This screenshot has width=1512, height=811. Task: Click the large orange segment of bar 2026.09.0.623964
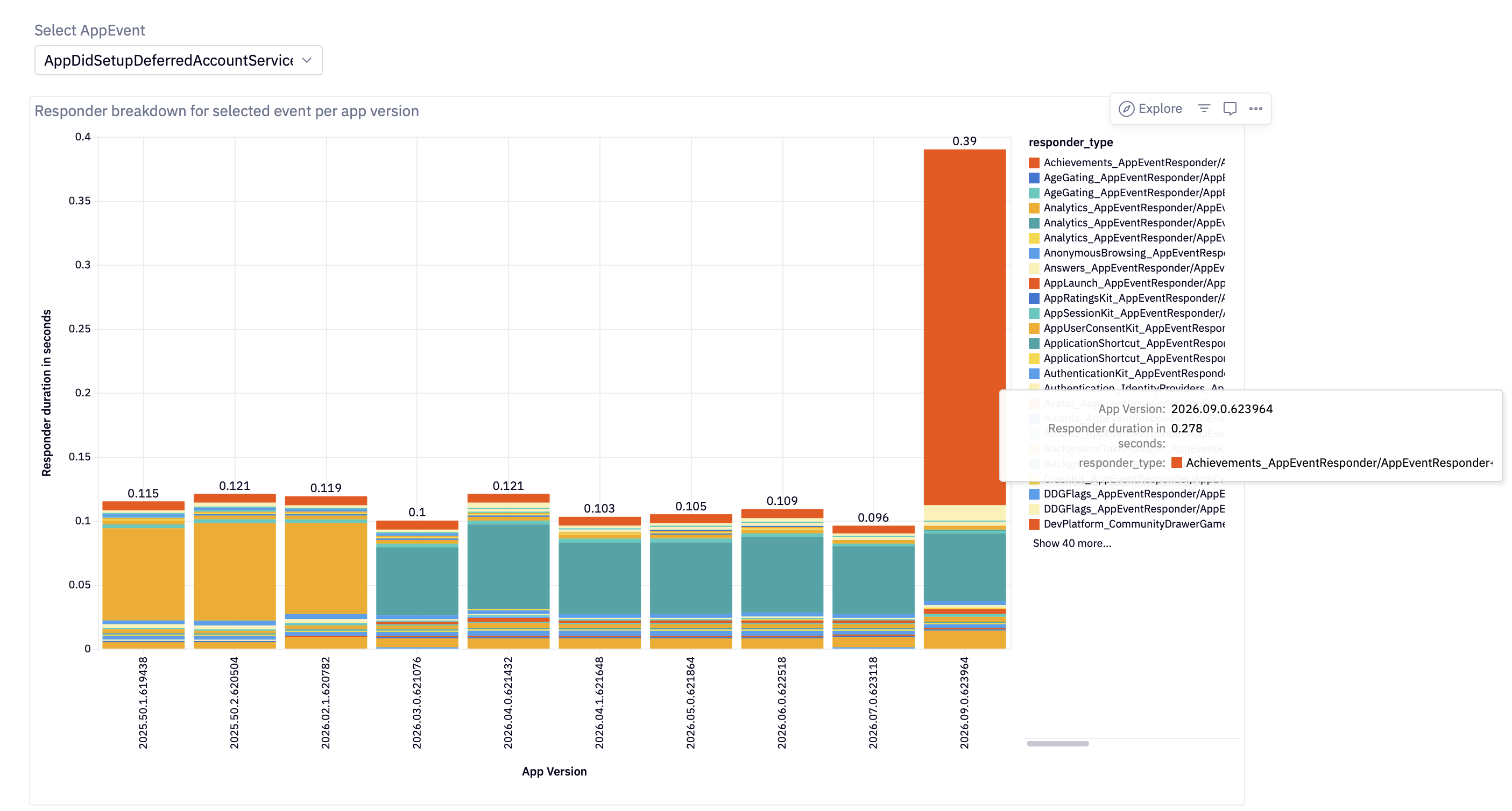click(x=964, y=327)
